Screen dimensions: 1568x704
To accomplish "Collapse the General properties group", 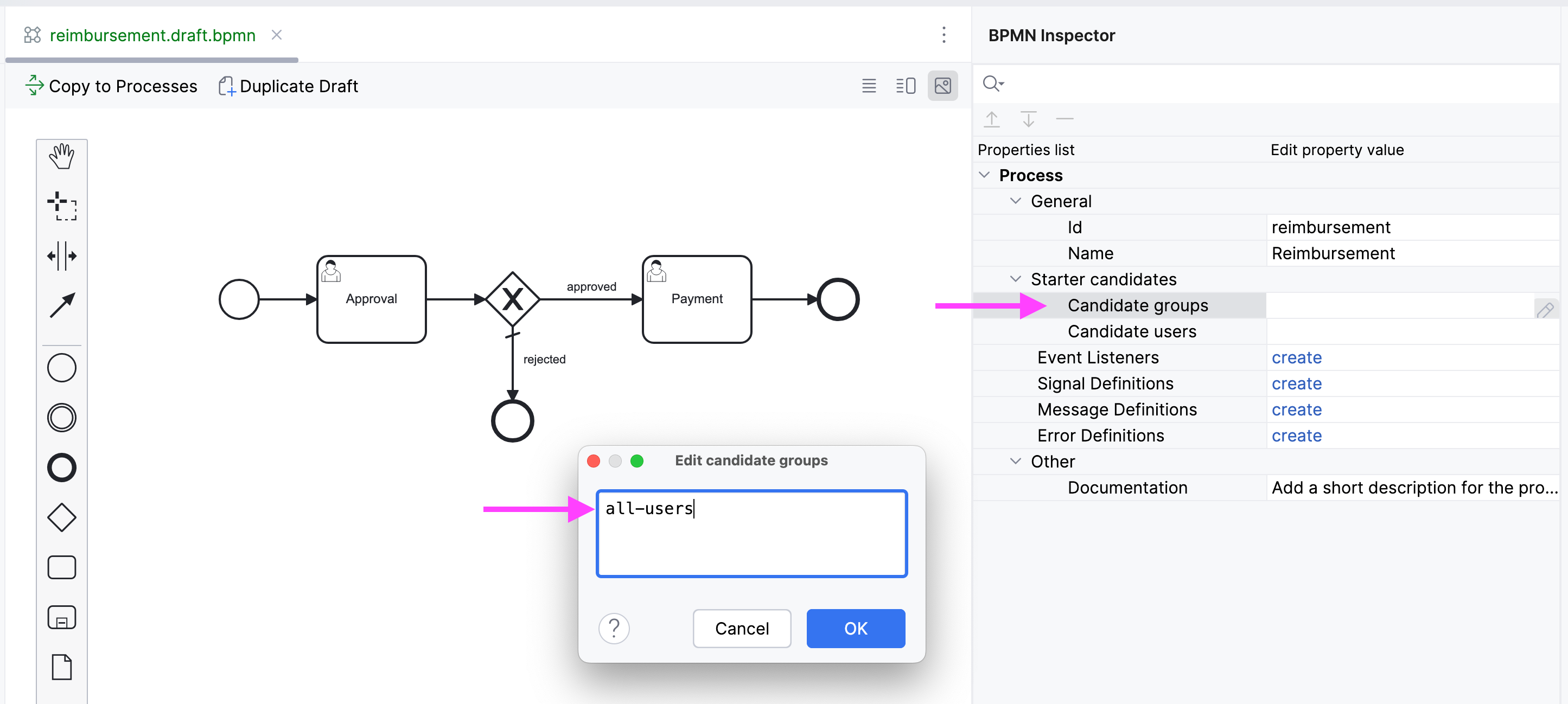I will coord(1015,201).
